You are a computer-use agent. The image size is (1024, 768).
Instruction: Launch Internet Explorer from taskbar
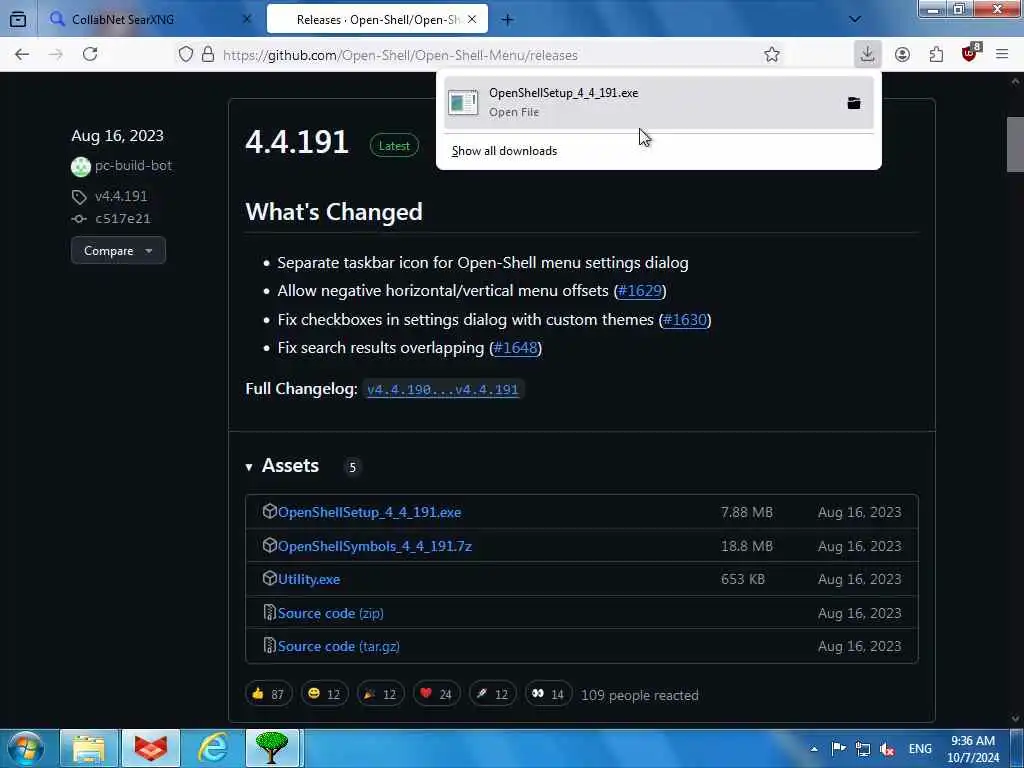213,748
